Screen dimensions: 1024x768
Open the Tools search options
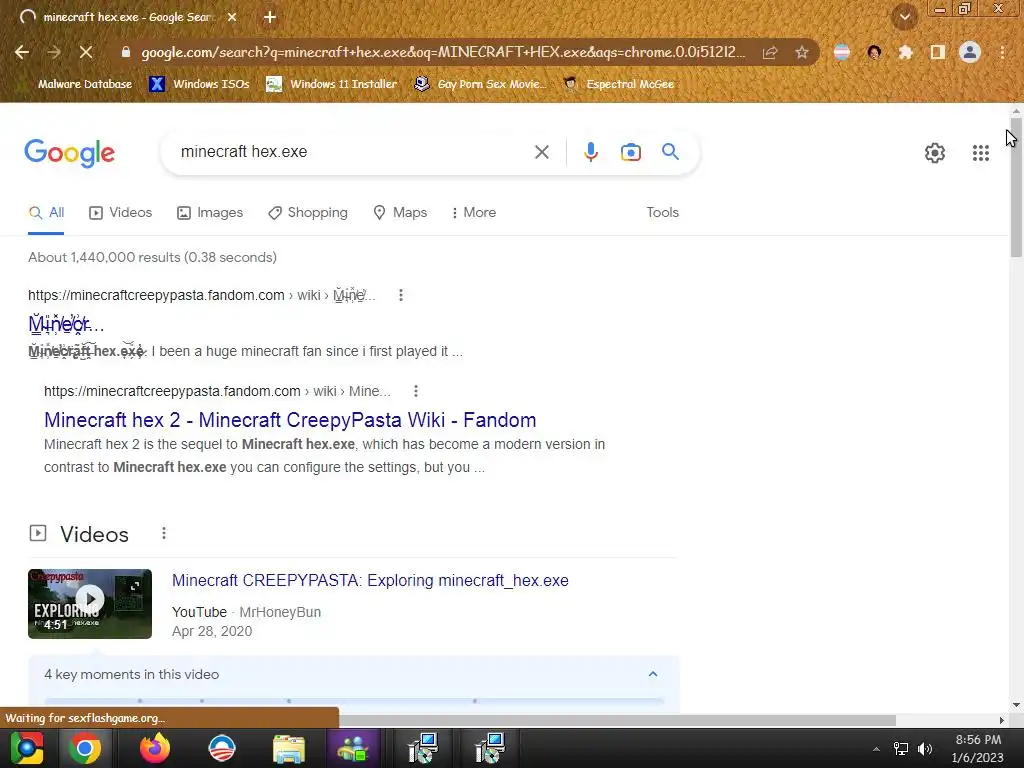click(662, 213)
